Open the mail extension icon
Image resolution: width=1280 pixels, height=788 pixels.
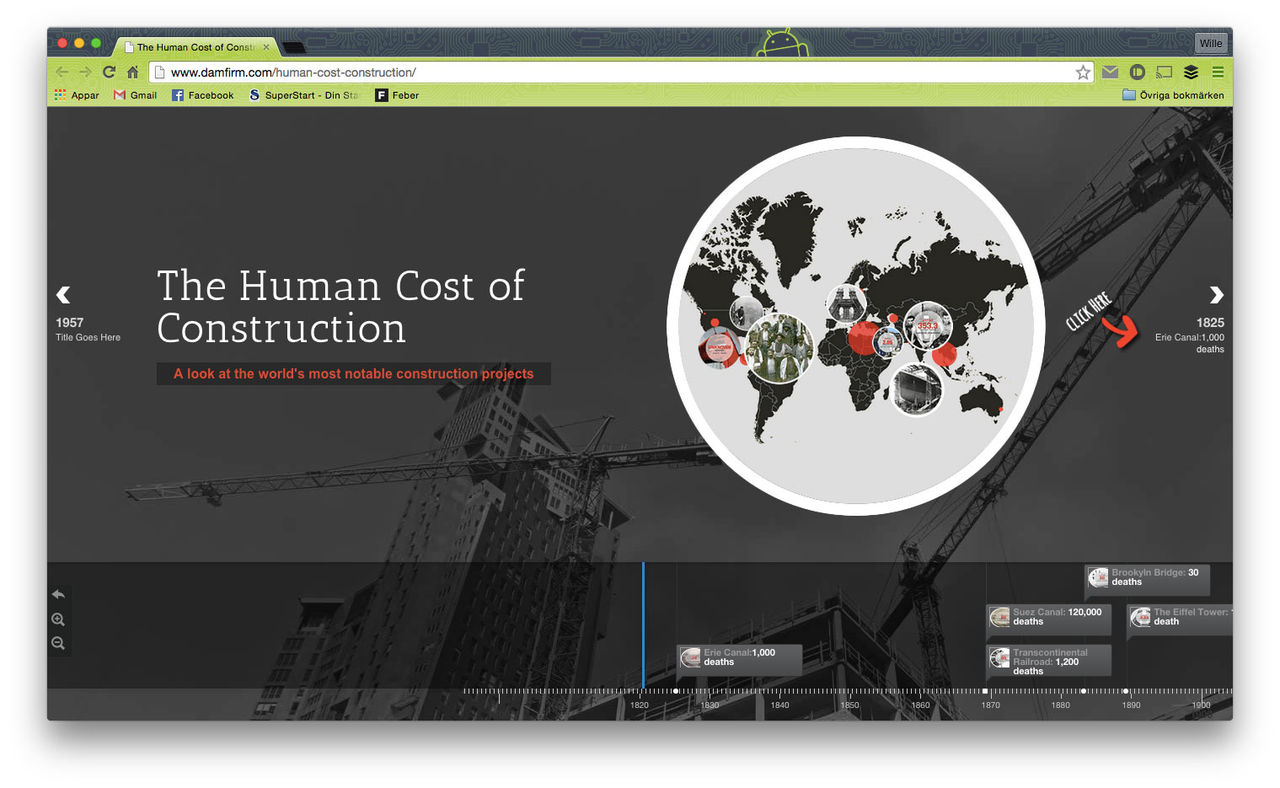[1110, 72]
